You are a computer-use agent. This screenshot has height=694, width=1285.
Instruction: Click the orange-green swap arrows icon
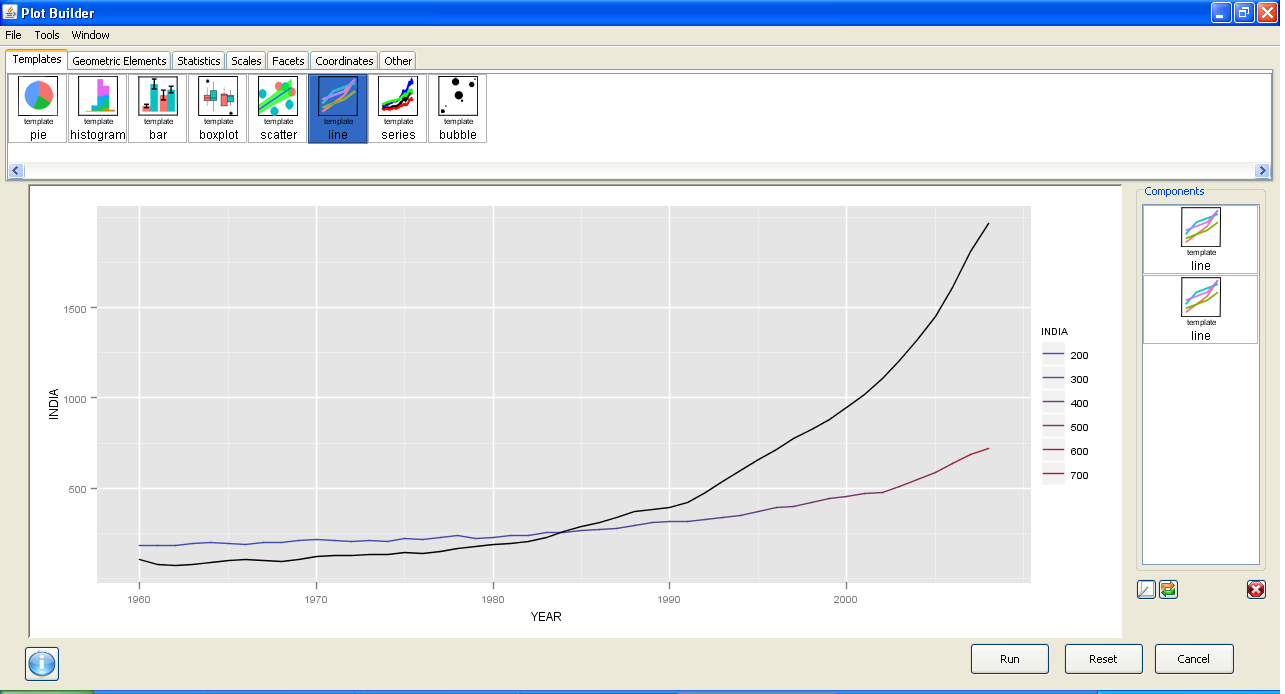click(1168, 589)
